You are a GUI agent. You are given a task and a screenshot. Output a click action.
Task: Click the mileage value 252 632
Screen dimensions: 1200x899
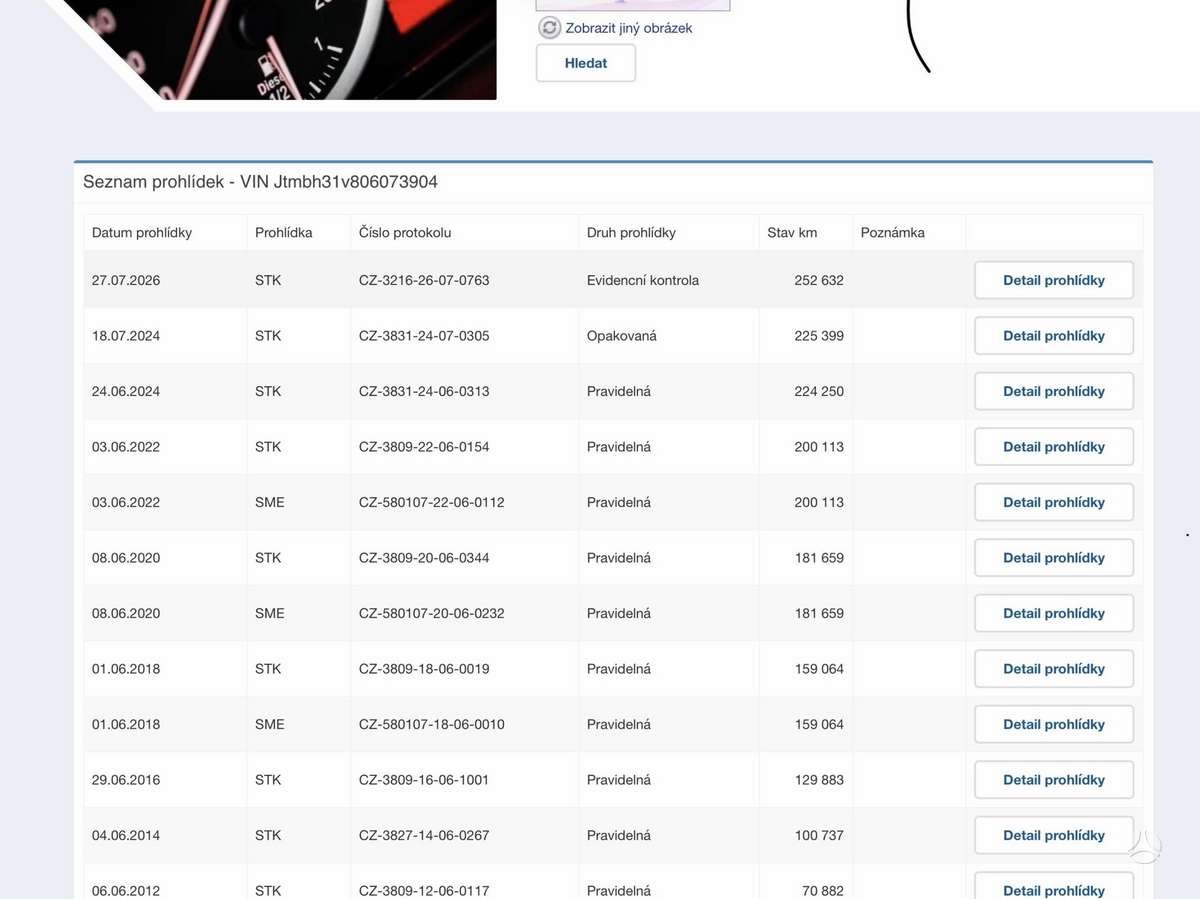[x=819, y=280]
